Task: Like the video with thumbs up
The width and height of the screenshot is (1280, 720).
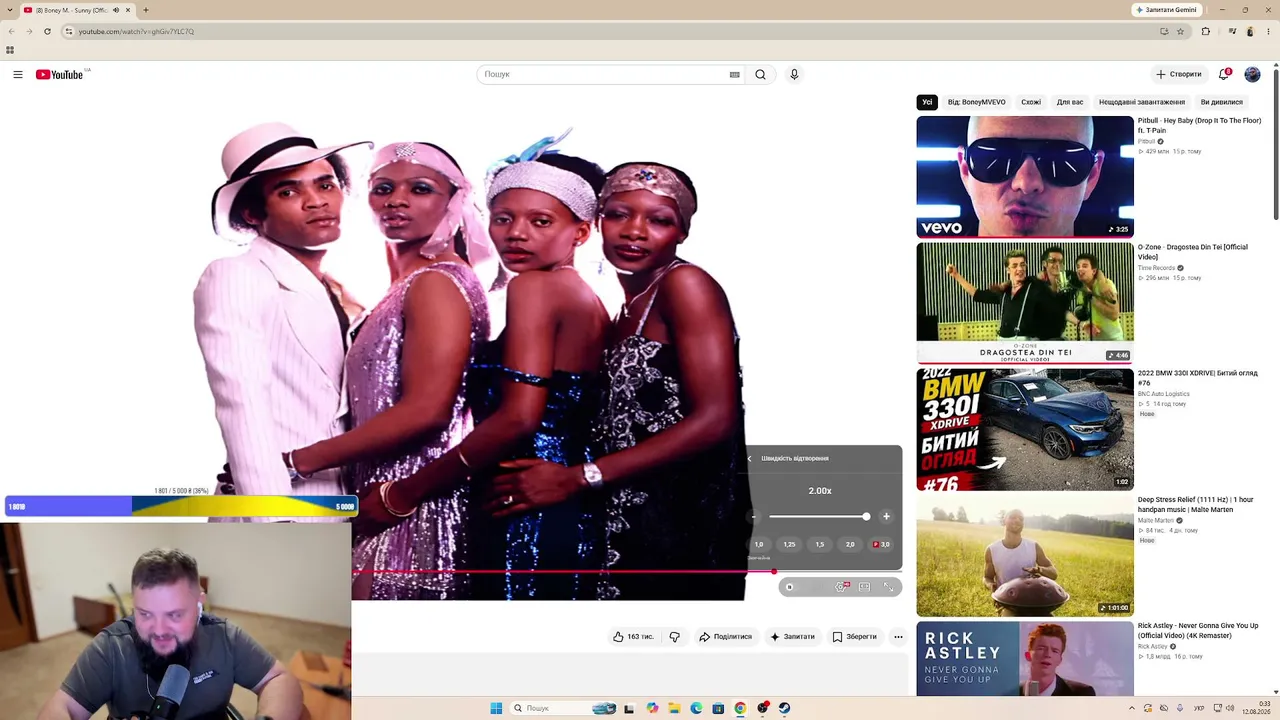Action: 634,636
